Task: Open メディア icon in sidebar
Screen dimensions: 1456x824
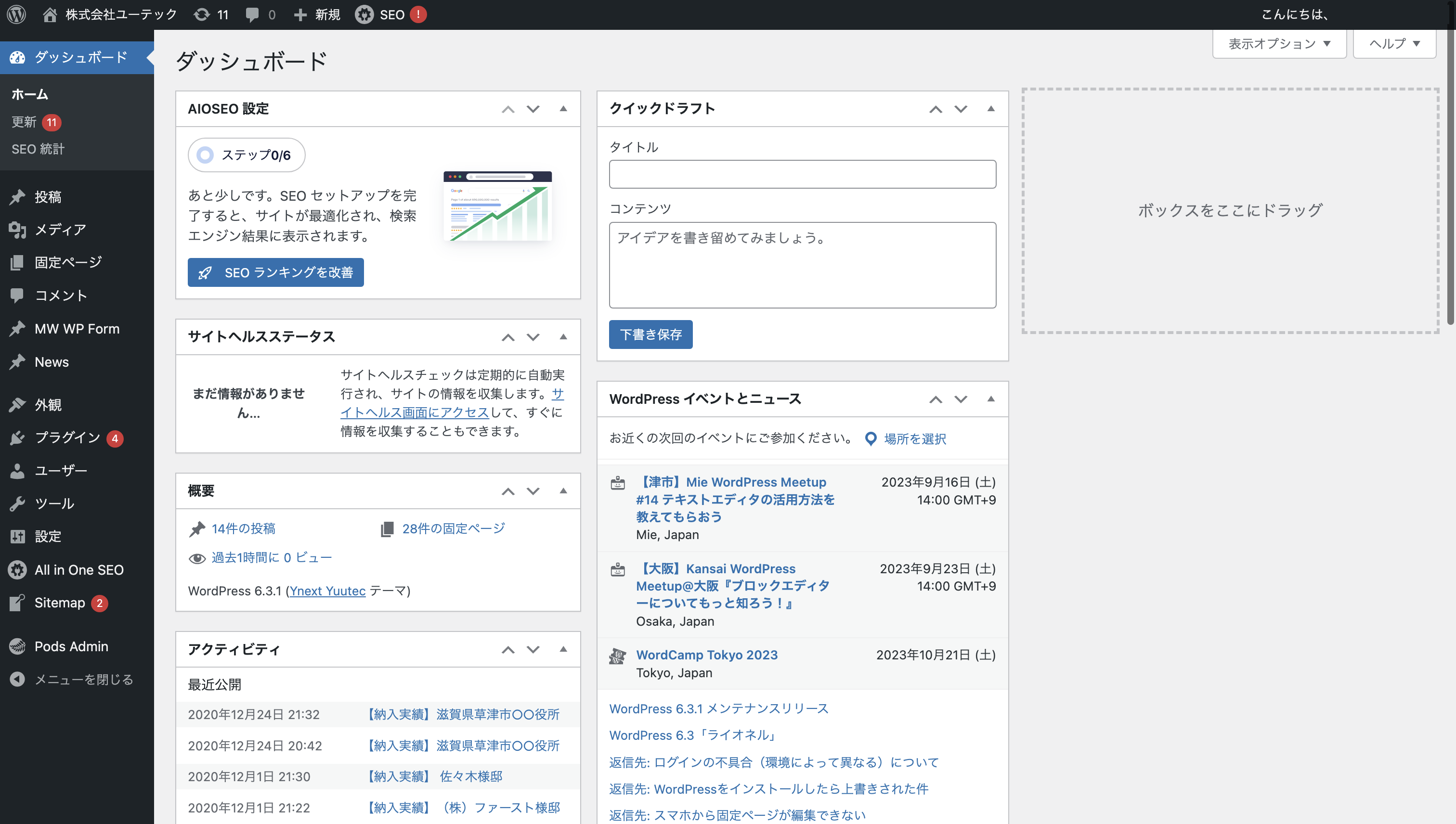Action: [x=17, y=229]
